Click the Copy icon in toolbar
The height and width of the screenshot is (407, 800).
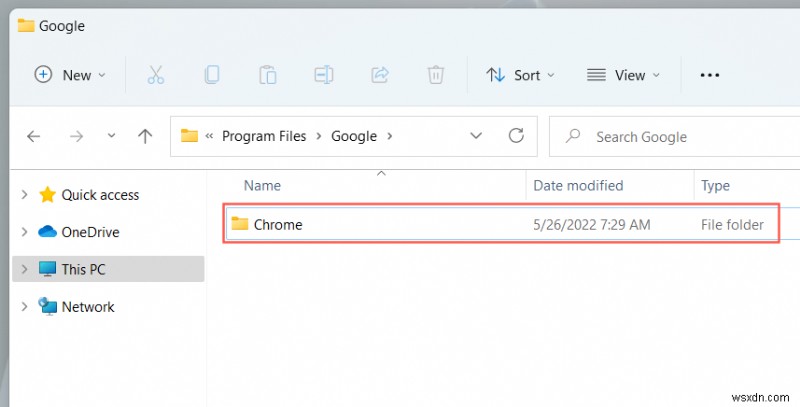[212, 75]
